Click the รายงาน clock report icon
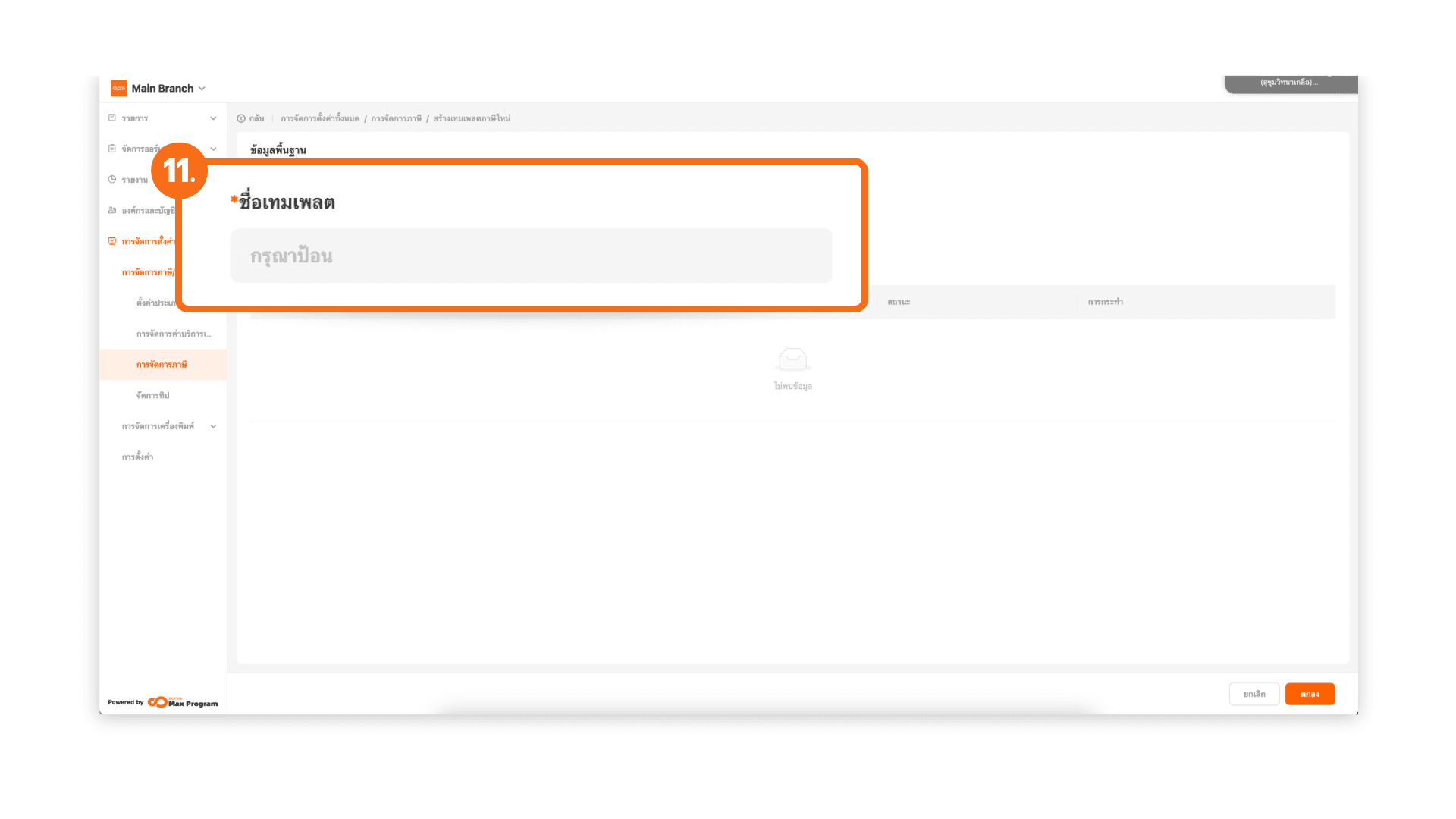1456x819 pixels. pyautogui.click(x=112, y=180)
